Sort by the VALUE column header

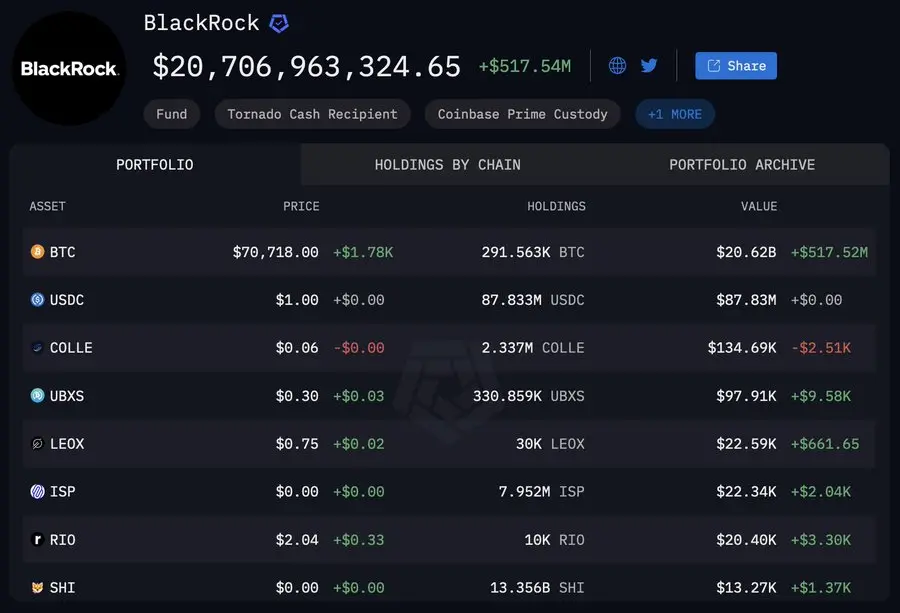pos(759,206)
